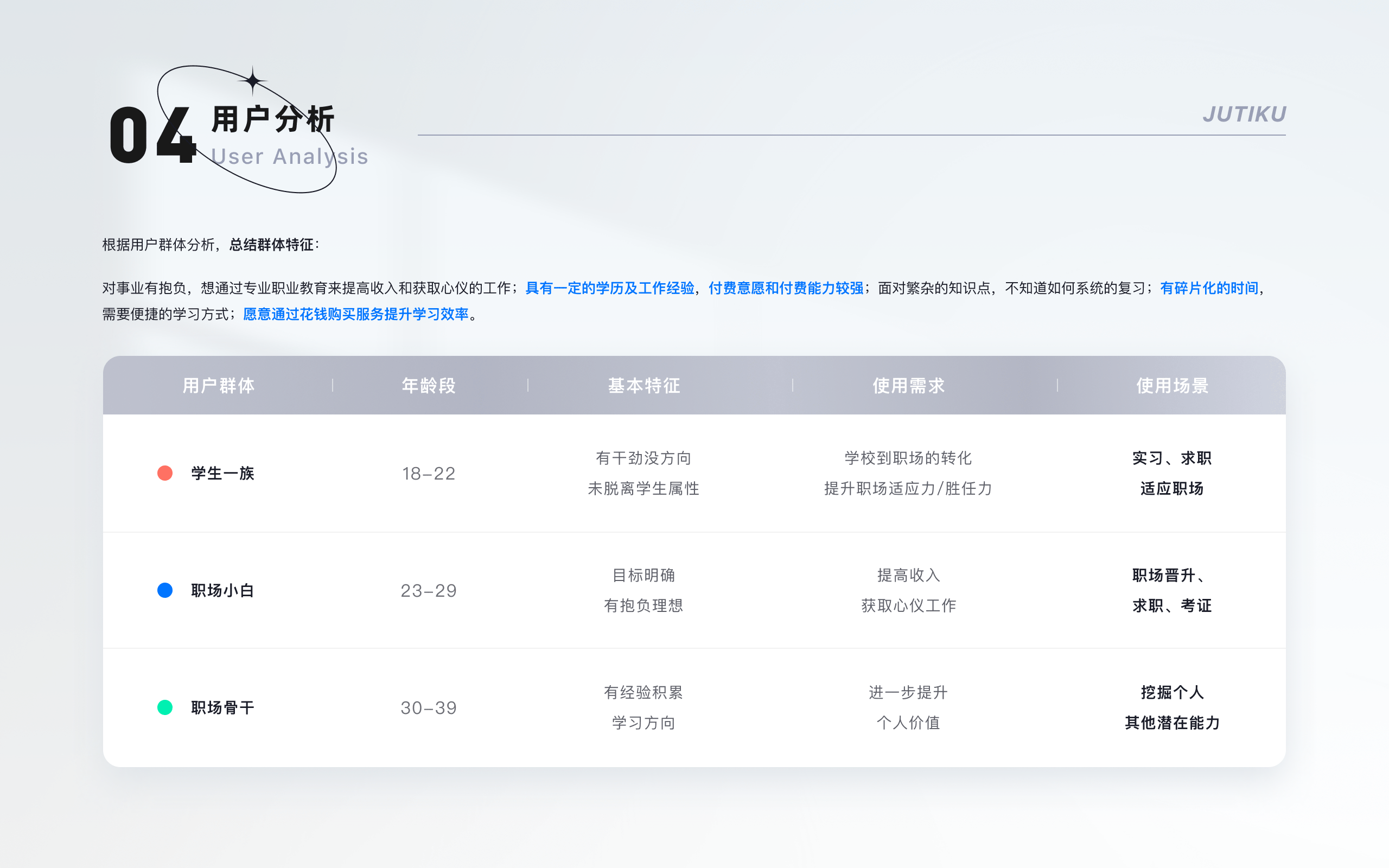Click the 职场晋升、 scenario text
Image resolution: width=1389 pixels, height=868 pixels.
click(1169, 575)
